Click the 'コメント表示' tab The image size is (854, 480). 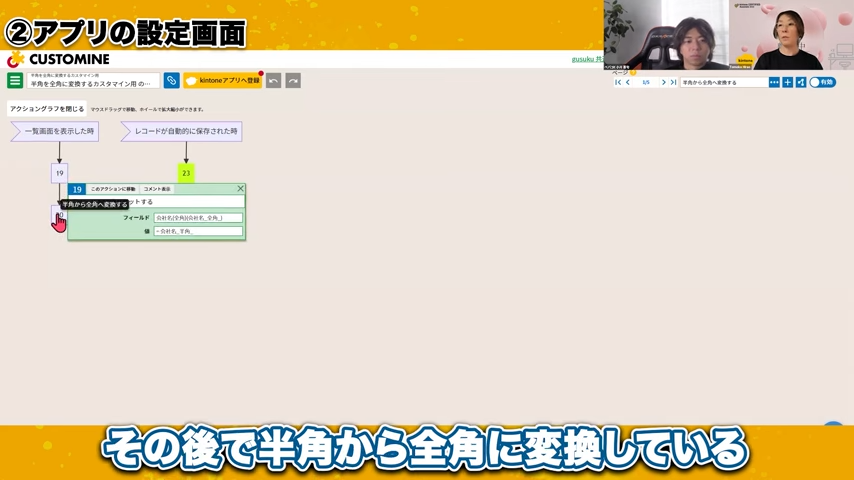157,189
